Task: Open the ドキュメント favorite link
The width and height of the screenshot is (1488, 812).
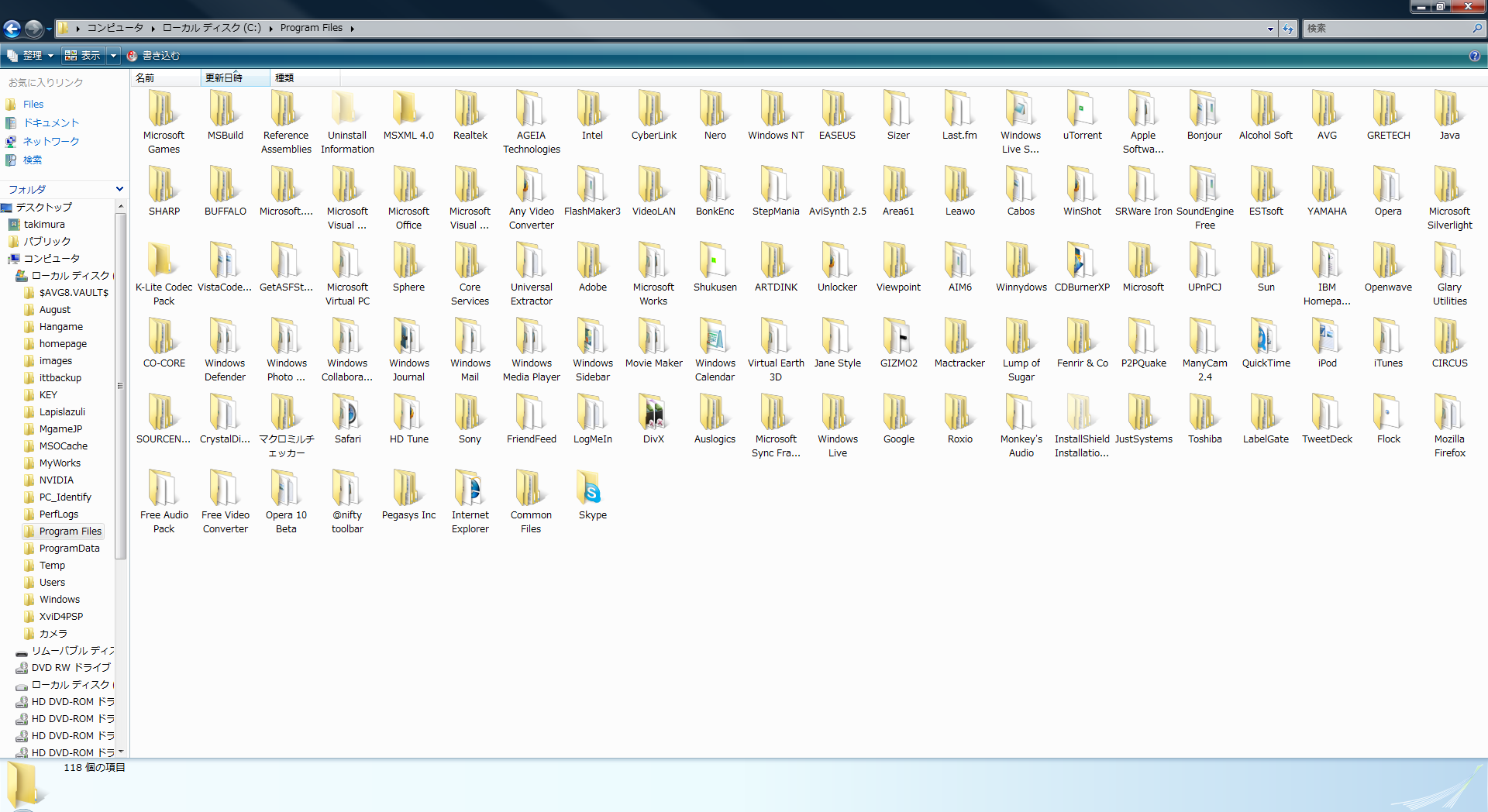Action: coord(51,123)
